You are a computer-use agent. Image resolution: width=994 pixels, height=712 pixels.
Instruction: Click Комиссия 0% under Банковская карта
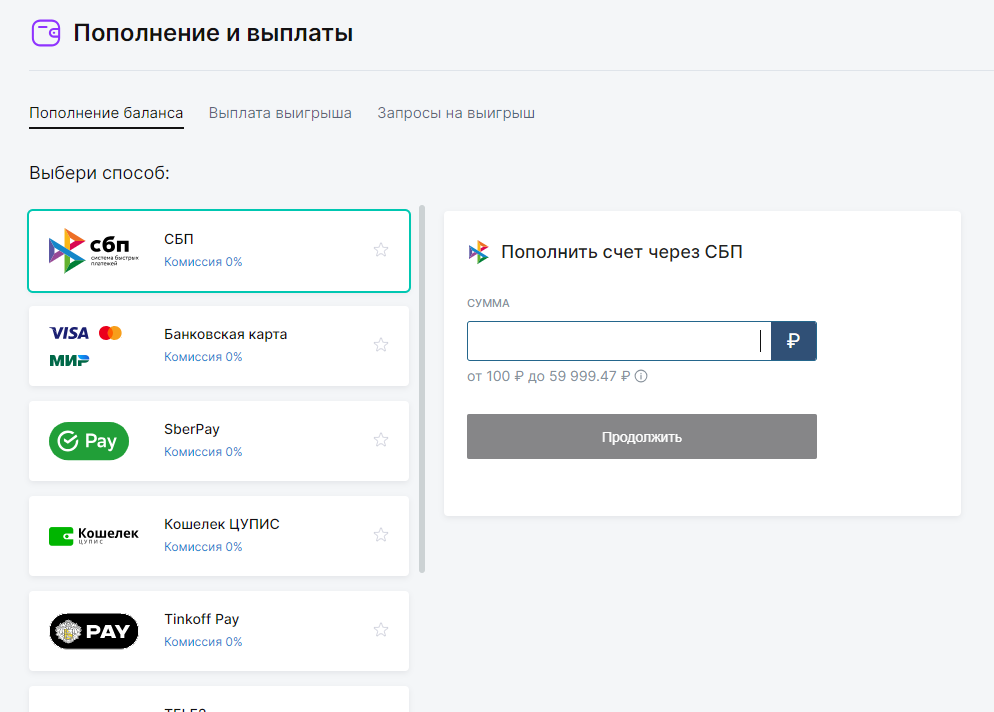coord(203,357)
